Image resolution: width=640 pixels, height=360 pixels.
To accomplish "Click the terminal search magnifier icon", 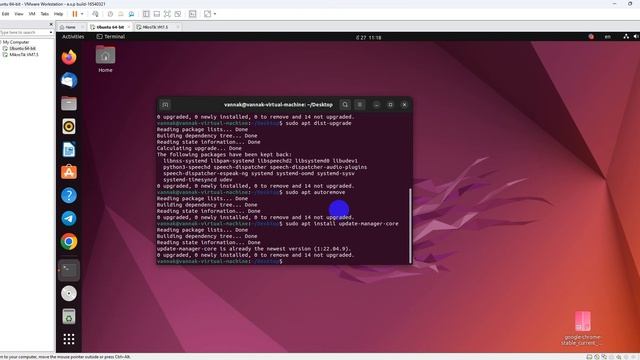I will (x=345, y=105).
